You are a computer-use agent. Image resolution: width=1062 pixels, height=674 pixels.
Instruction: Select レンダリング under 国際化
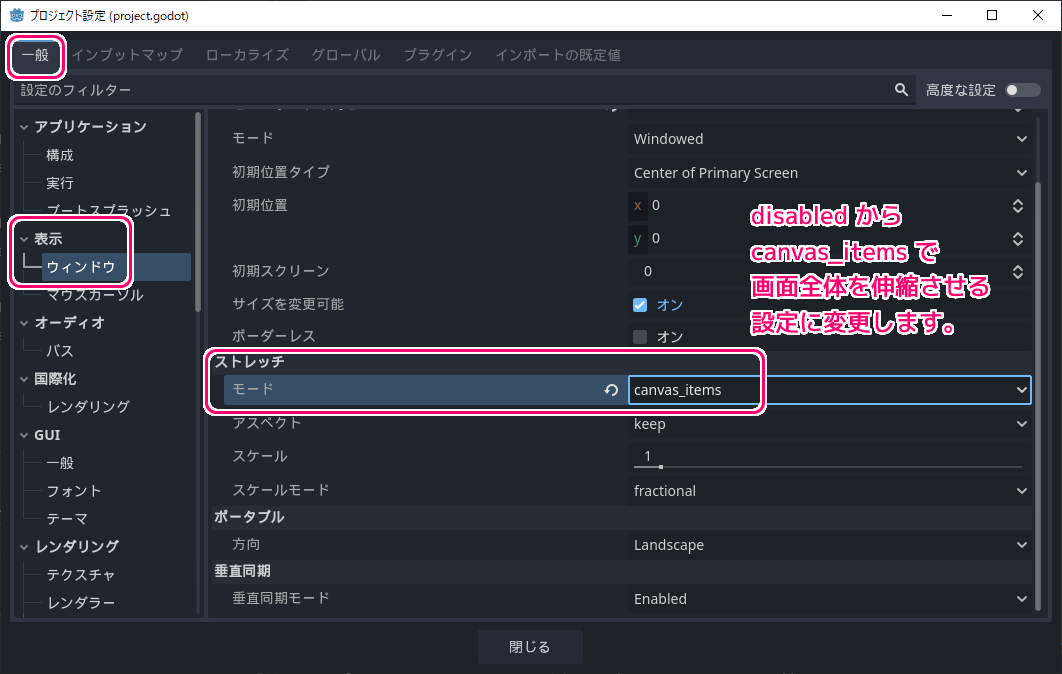[x=88, y=406]
